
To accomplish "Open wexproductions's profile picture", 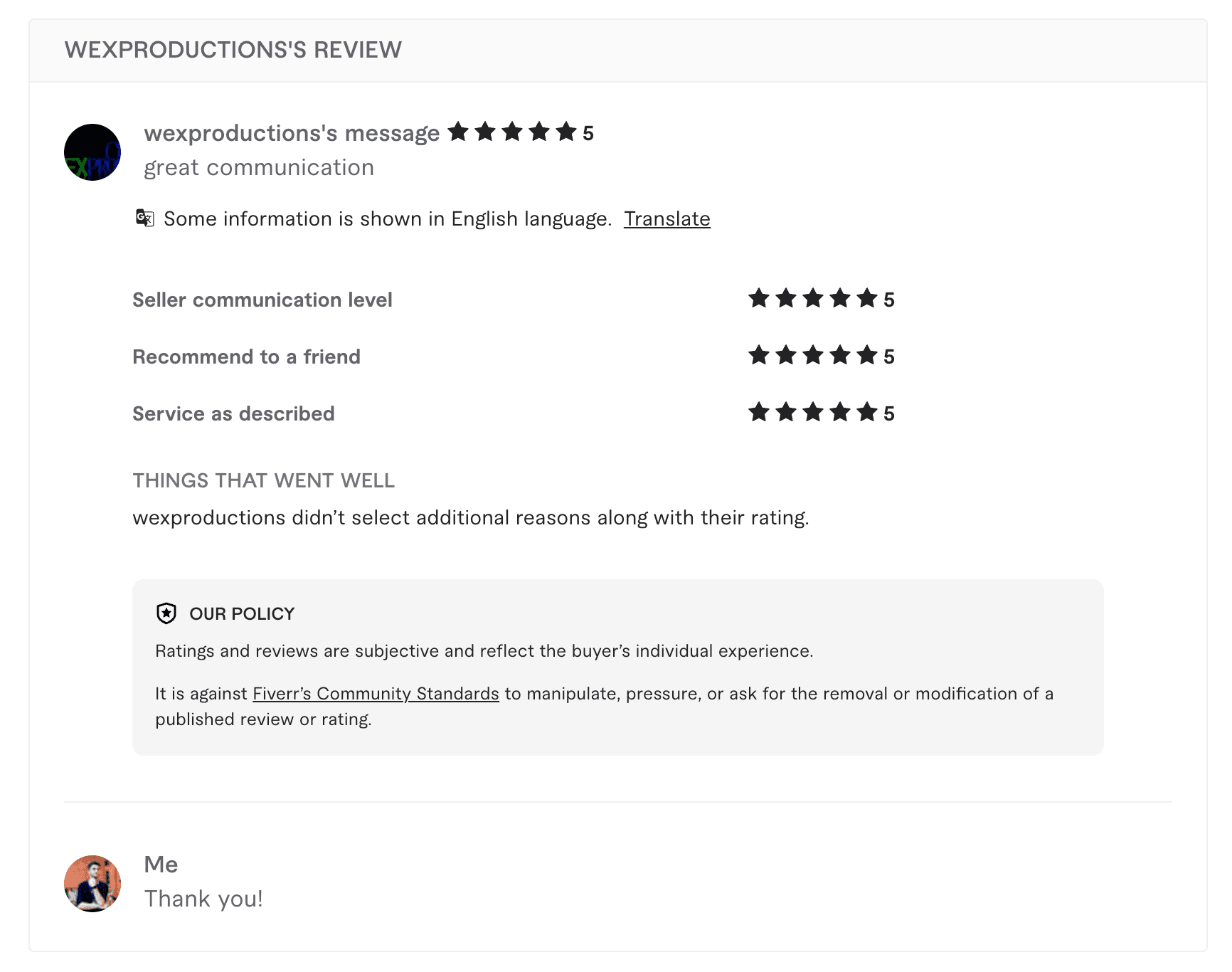I will 92,152.
